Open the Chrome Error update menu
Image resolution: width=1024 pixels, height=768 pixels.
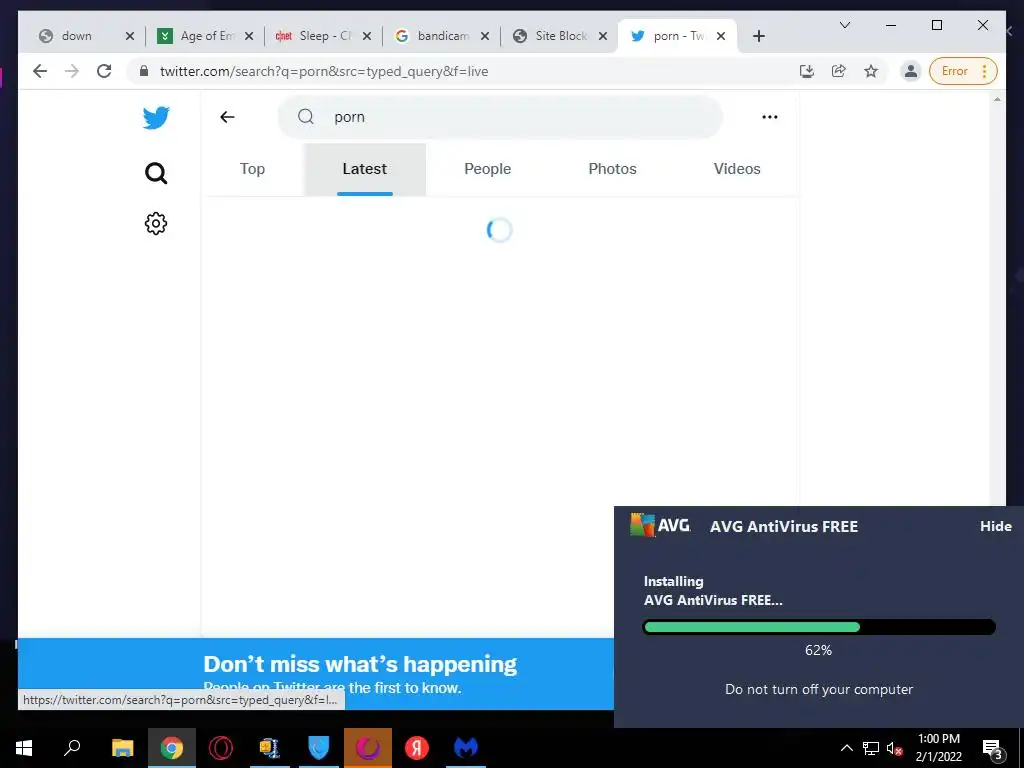coord(963,71)
